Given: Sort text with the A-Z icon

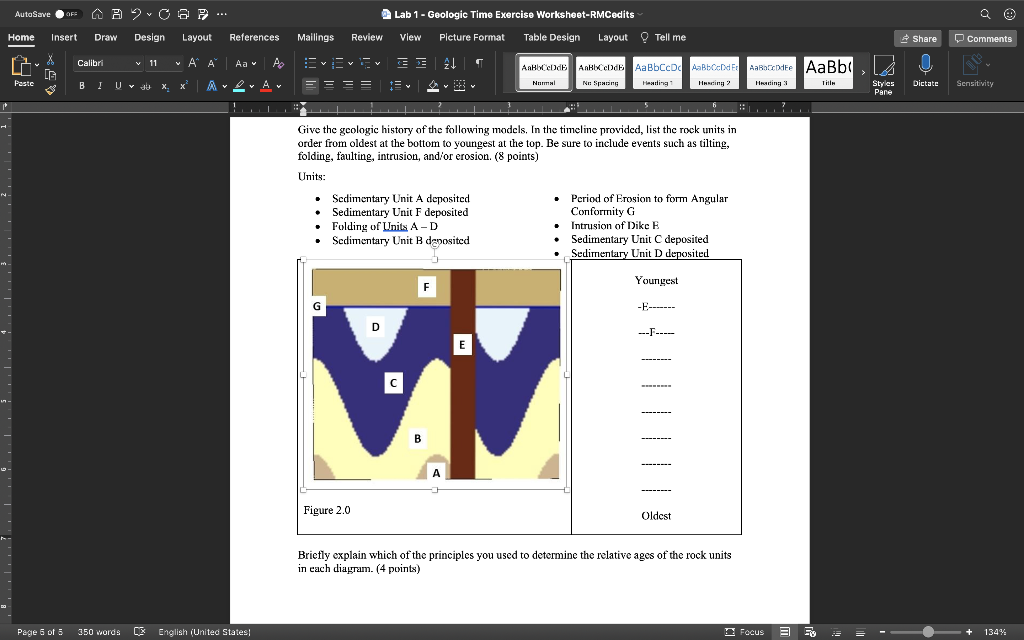Looking at the screenshot, I should click(450, 63).
